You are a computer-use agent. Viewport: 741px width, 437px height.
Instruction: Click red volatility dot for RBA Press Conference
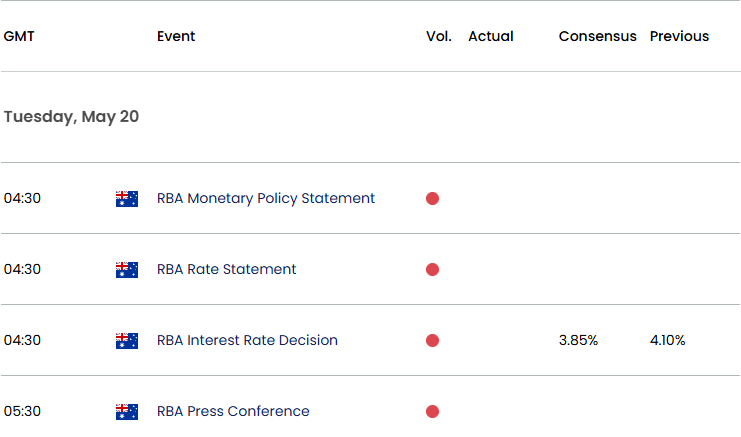(x=432, y=411)
